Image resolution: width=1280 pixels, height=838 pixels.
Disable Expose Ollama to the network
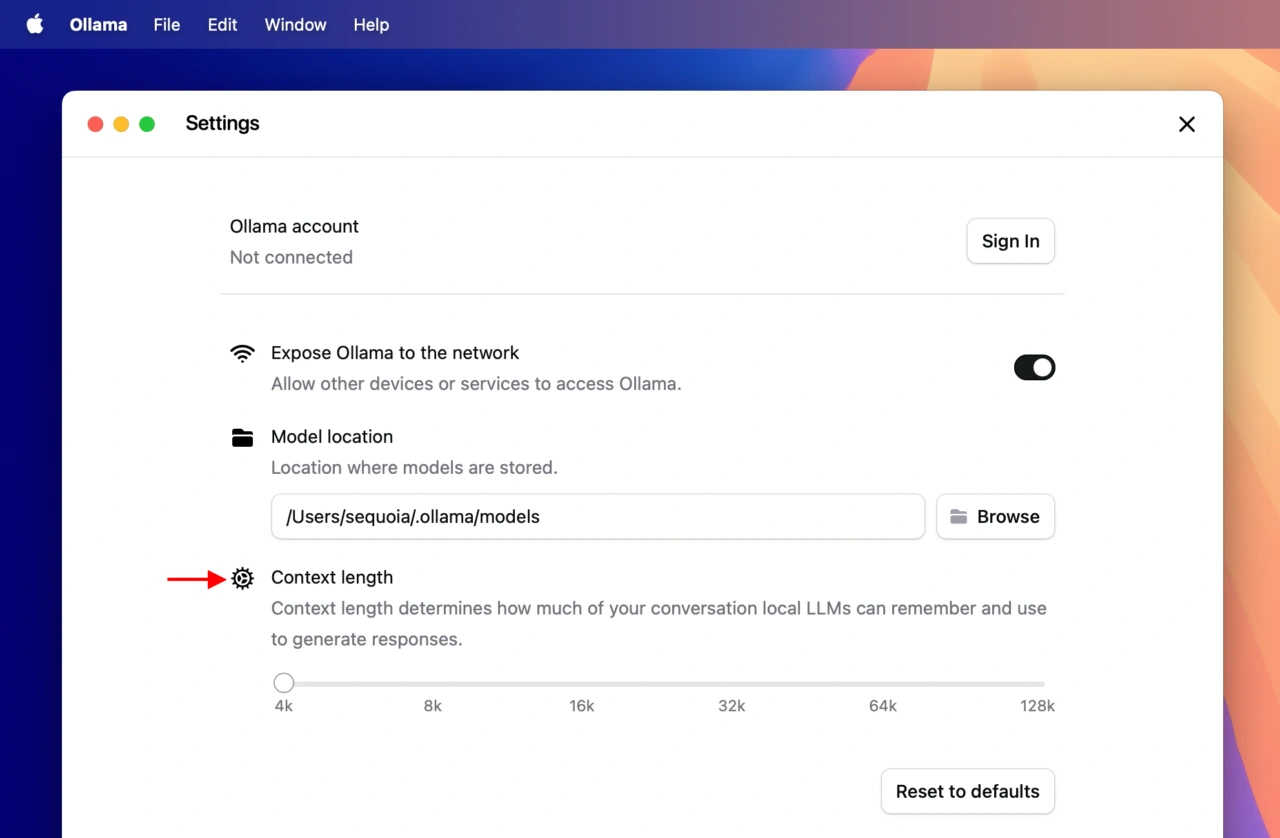point(1034,368)
